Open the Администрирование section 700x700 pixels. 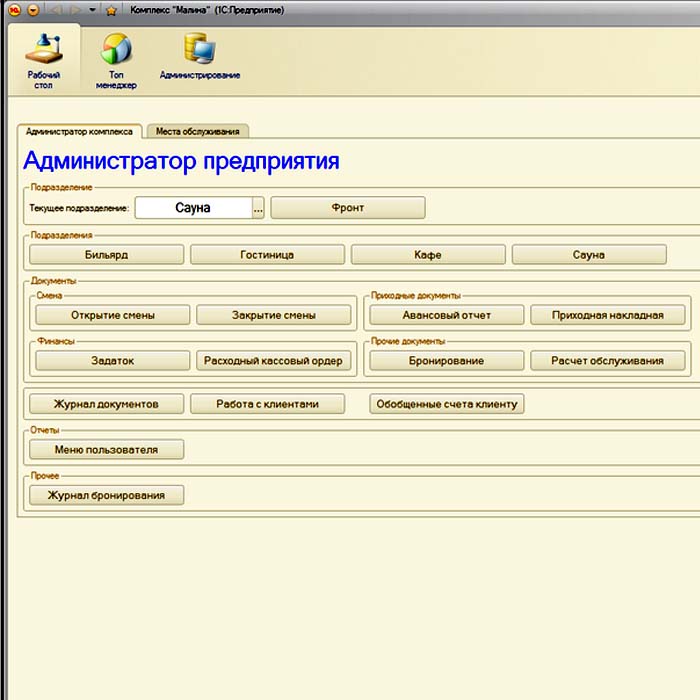pyautogui.click(x=199, y=60)
